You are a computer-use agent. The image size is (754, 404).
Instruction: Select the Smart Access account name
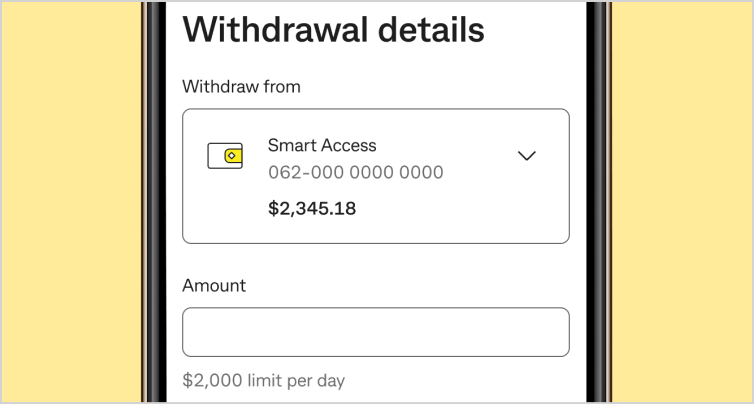[322, 145]
